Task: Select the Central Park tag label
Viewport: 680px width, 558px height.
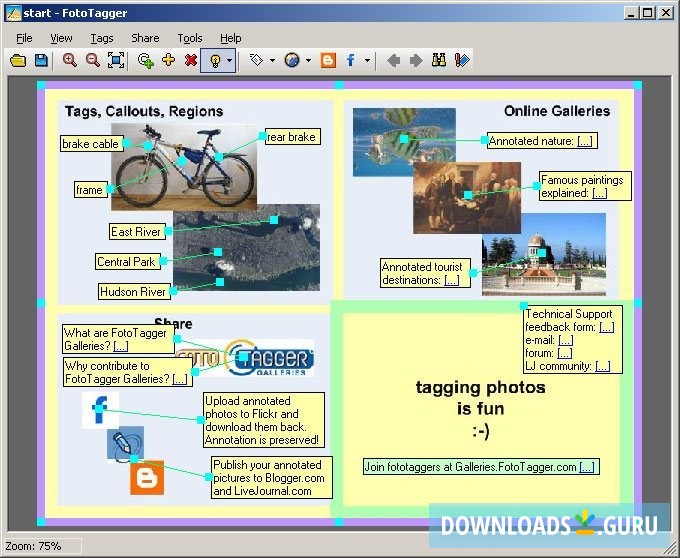Action: 127,261
